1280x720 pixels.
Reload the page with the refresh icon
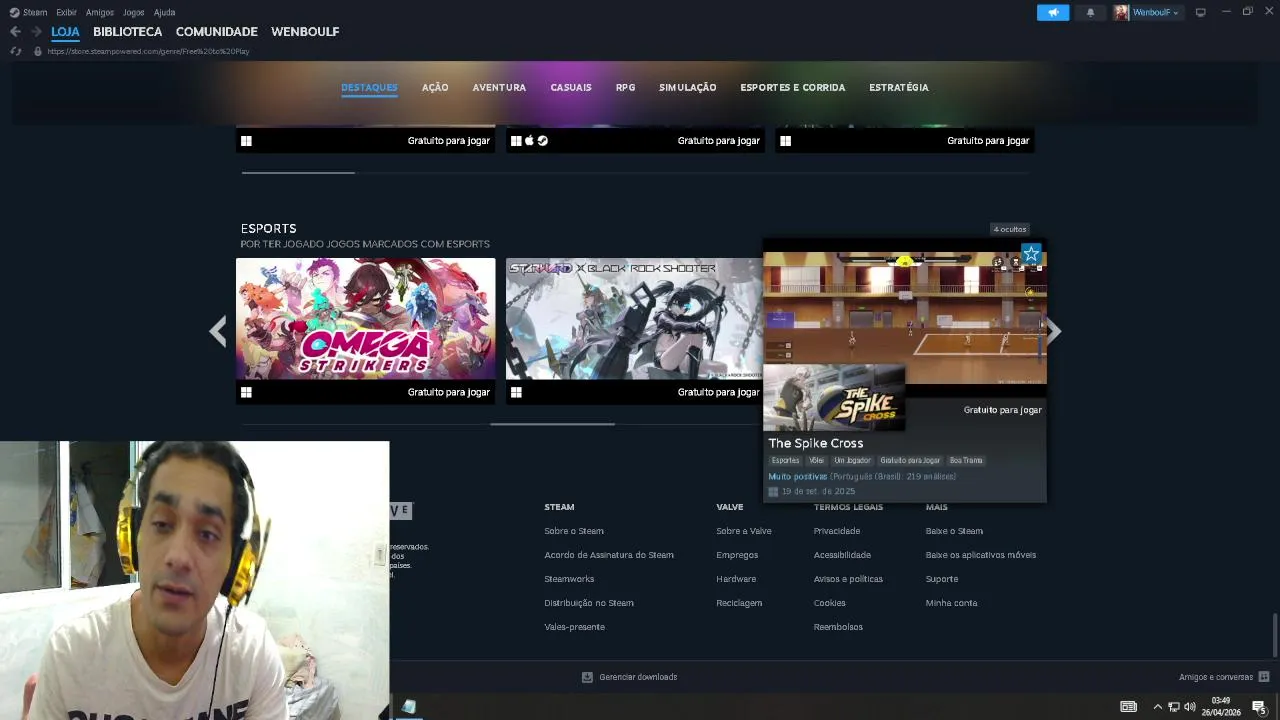click(x=15, y=51)
